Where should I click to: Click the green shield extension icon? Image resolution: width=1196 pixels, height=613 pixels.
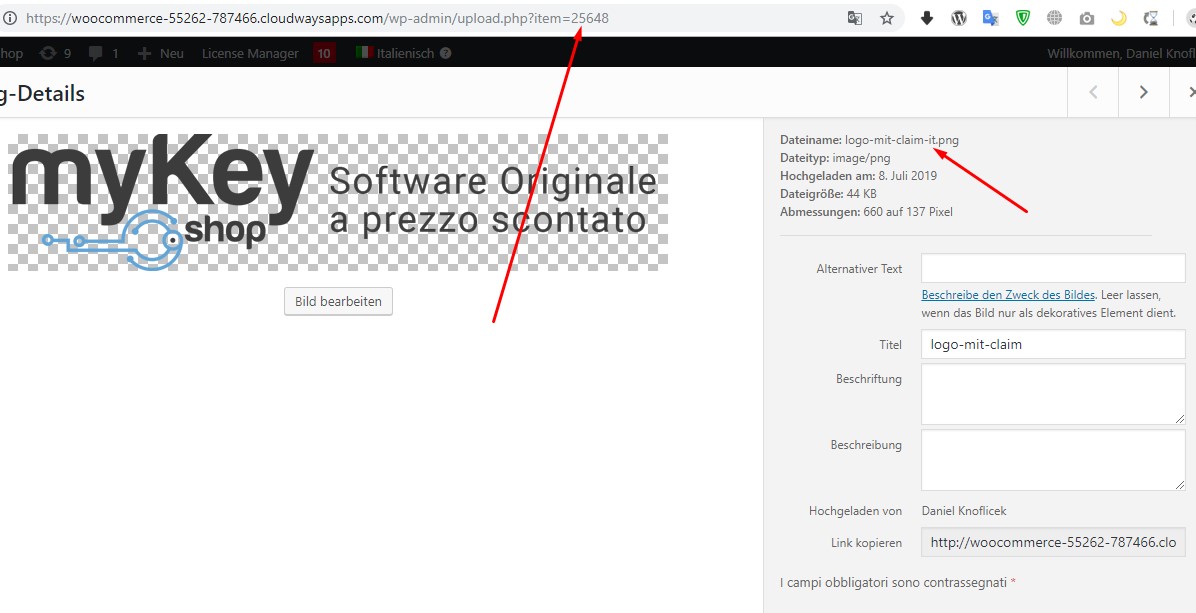coord(1023,18)
